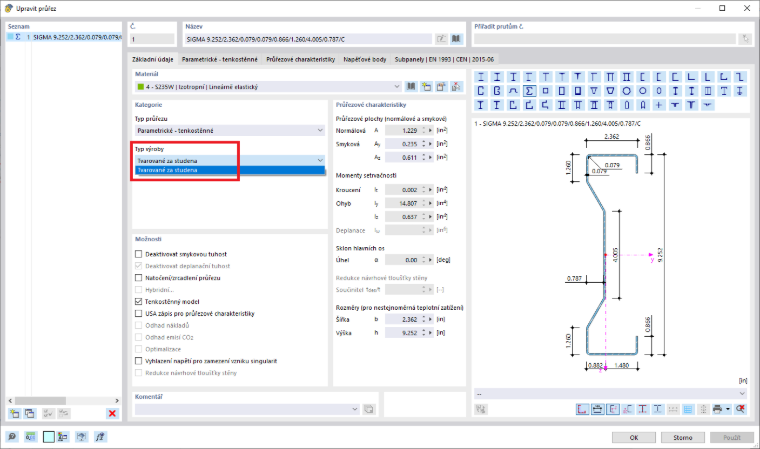Toggle Deaktivovat deplanační tuhost checkbox
The height and width of the screenshot is (449, 760).
point(139,266)
